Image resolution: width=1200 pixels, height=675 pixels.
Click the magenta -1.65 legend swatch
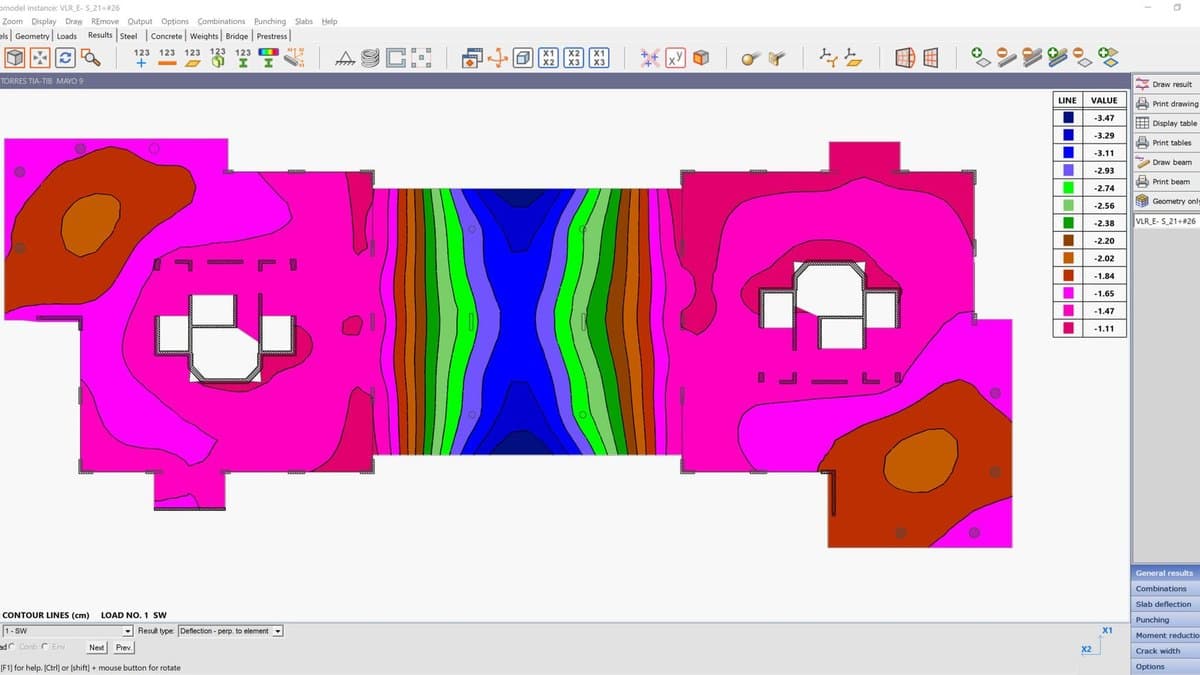tap(1069, 293)
